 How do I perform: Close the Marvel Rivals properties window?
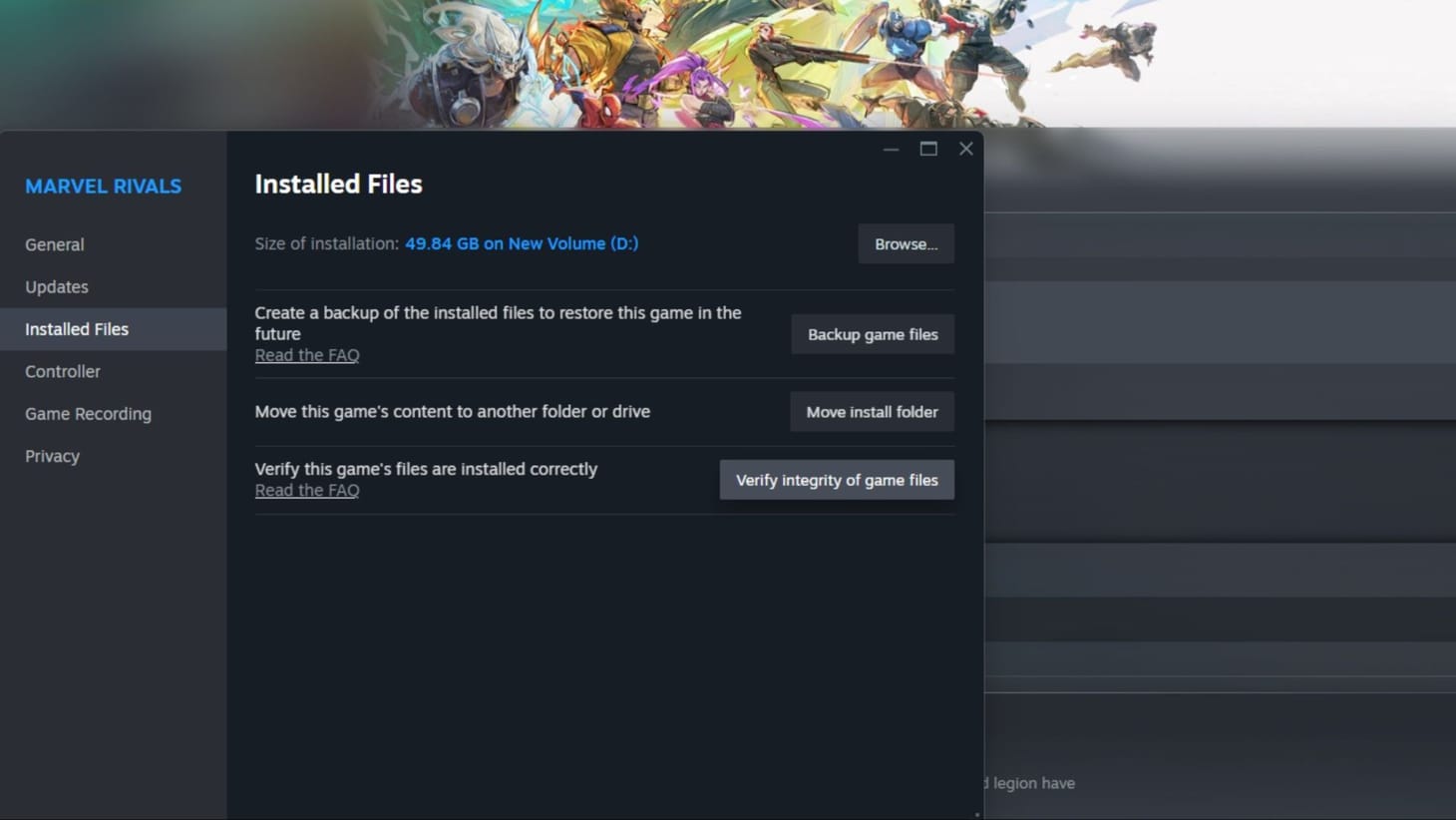(x=964, y=149)
